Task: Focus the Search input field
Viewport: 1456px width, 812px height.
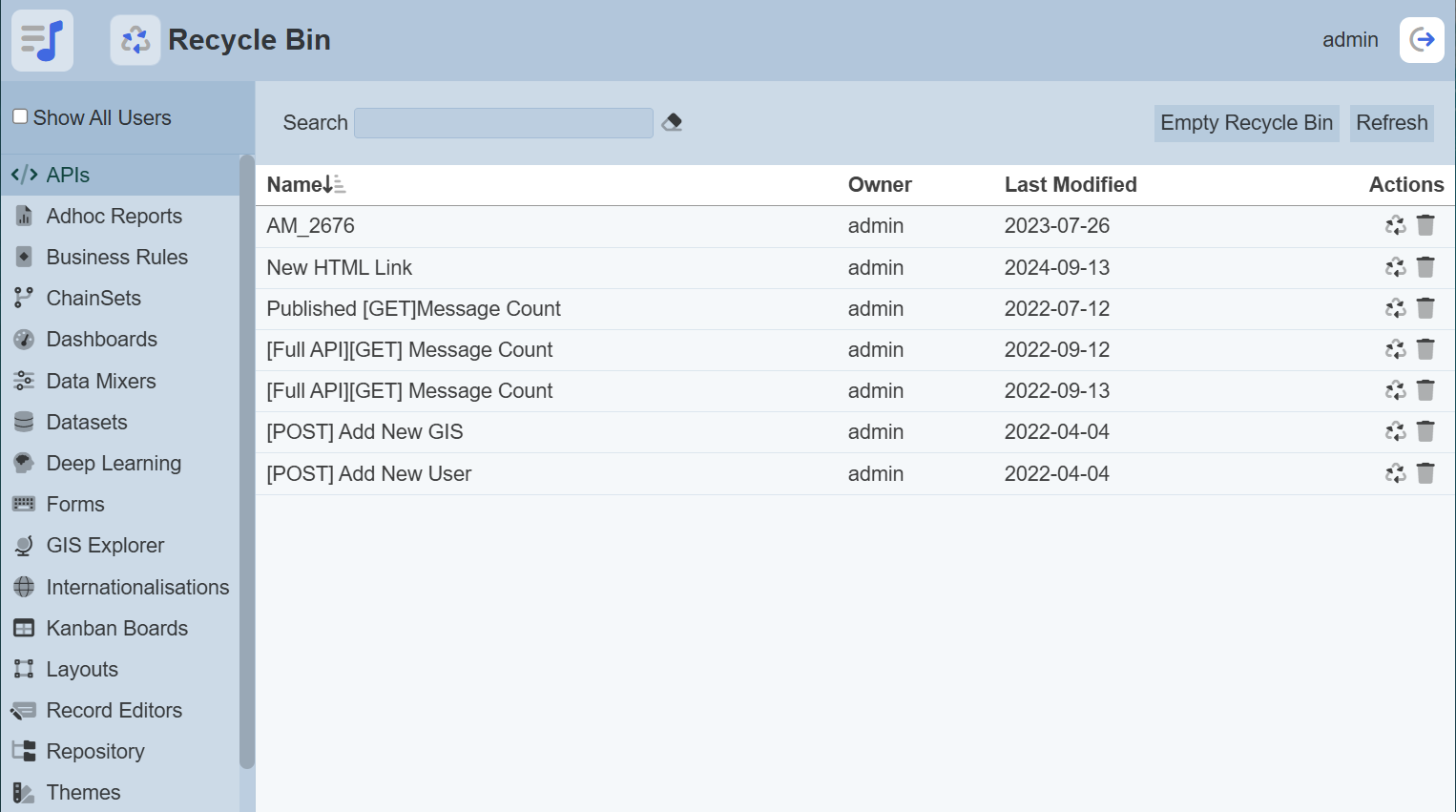Action: [x=503, y=123]
